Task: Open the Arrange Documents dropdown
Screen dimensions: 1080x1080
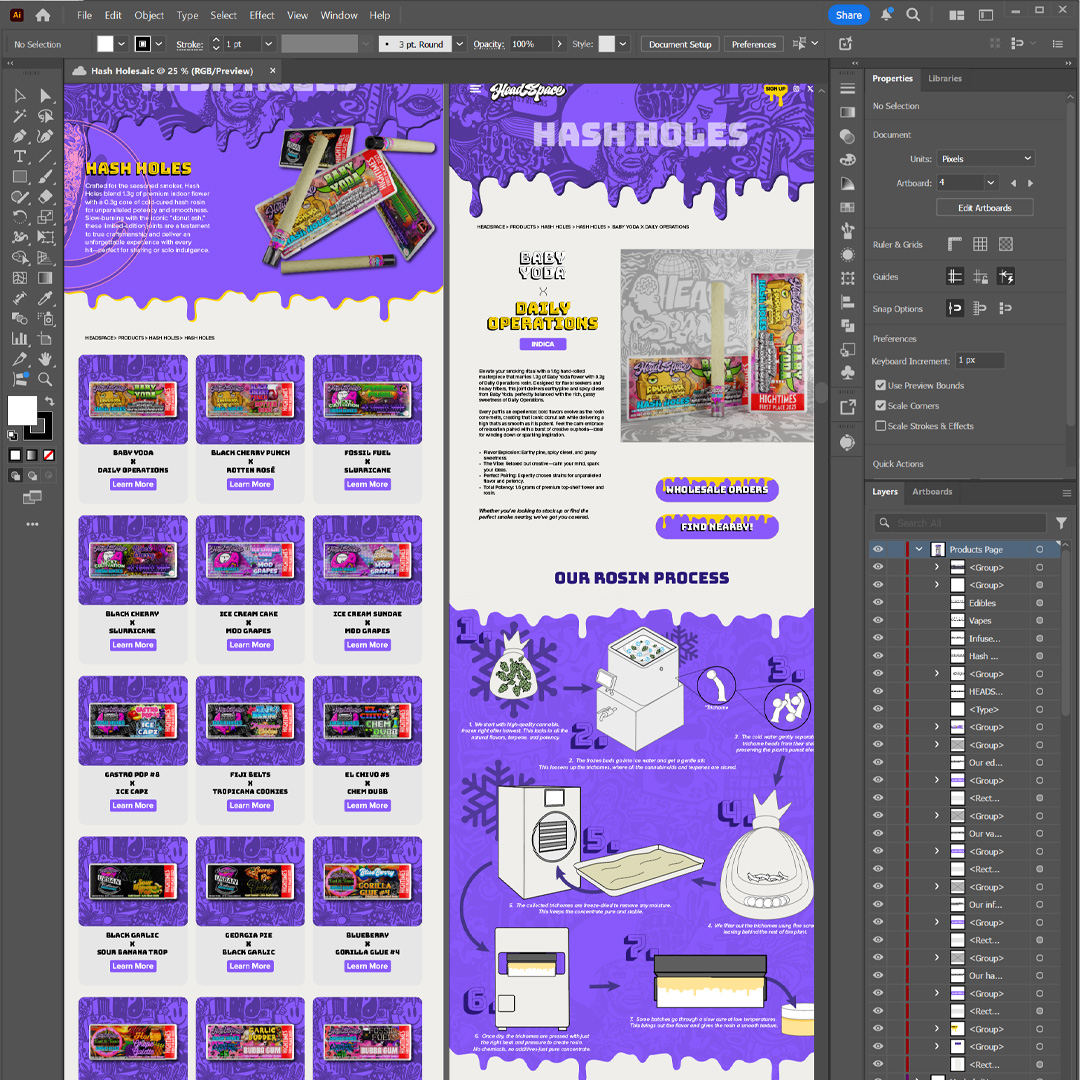Action: pos(957,15)
